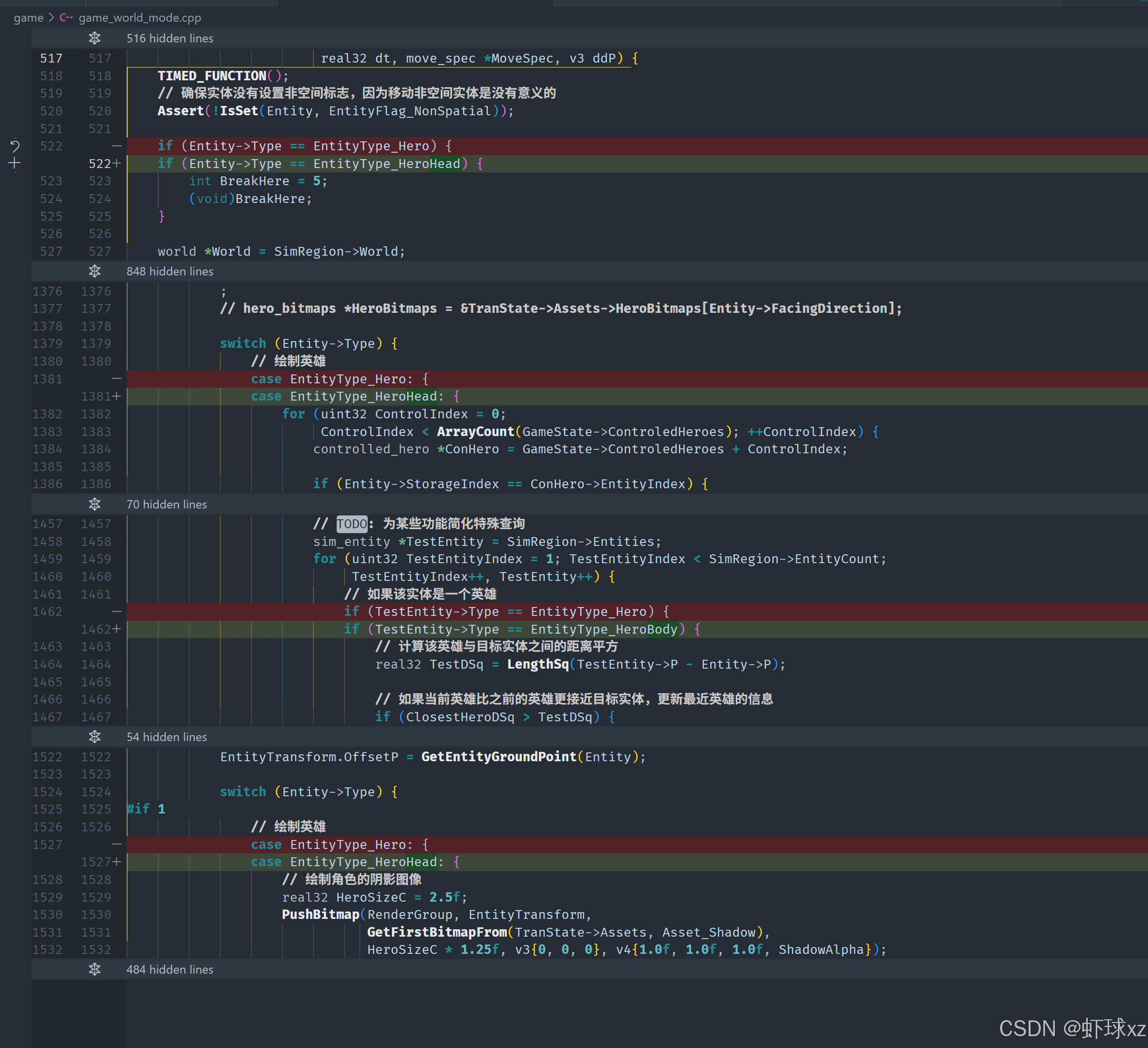Screen dimensions: 1148x1048
Task: Expand the '70 hidden lines' region label
Action: pos(166,505)
